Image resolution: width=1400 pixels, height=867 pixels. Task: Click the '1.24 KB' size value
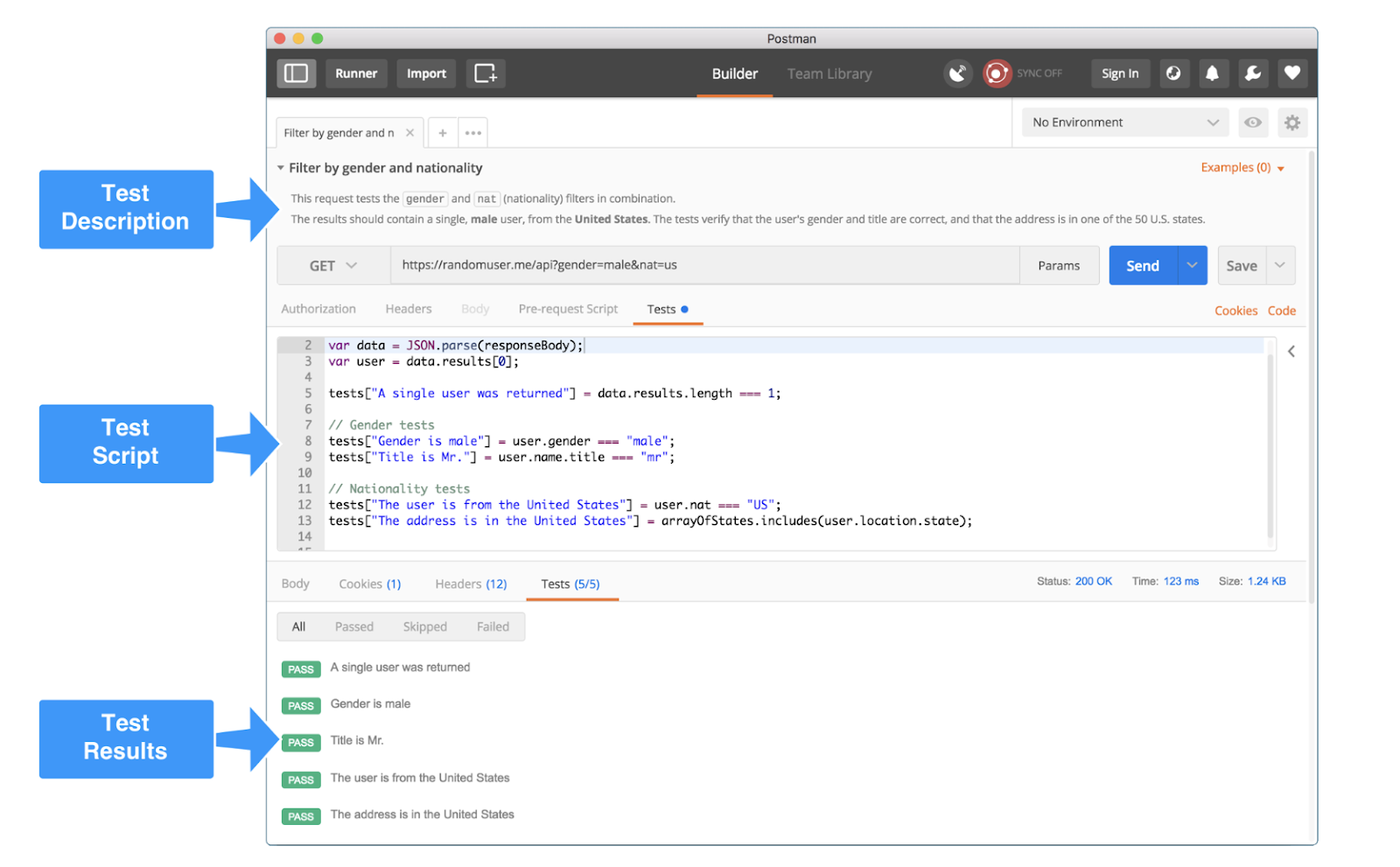[x=1267, y=581]
